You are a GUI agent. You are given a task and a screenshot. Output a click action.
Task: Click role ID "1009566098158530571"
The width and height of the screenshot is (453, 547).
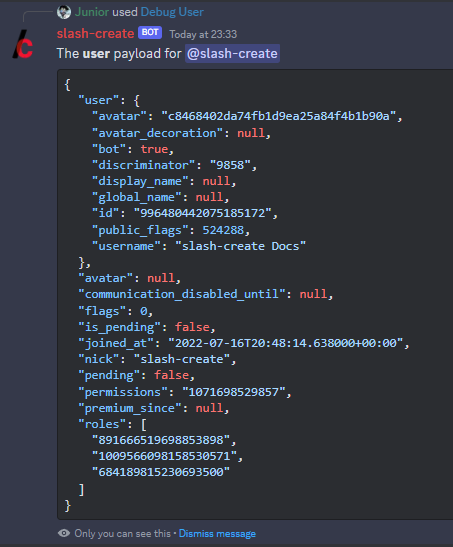click(164, 456)
